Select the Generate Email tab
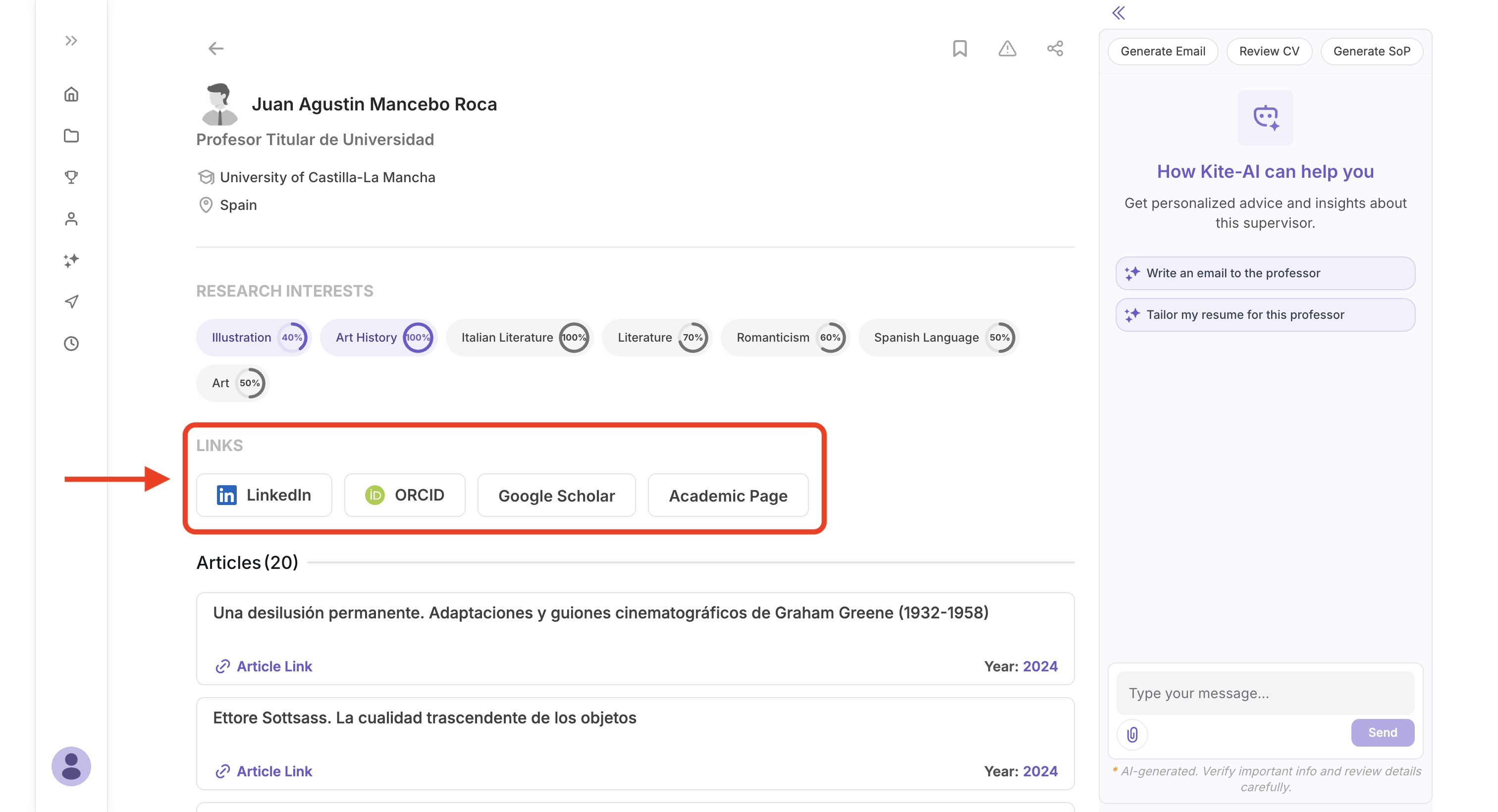 tap(1163, 51)
